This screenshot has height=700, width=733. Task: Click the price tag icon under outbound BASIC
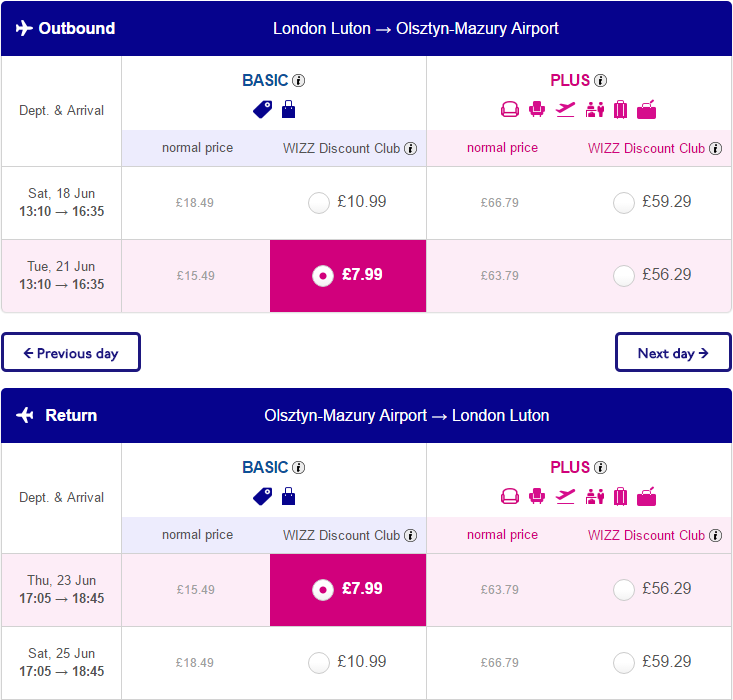pos(262,109)
